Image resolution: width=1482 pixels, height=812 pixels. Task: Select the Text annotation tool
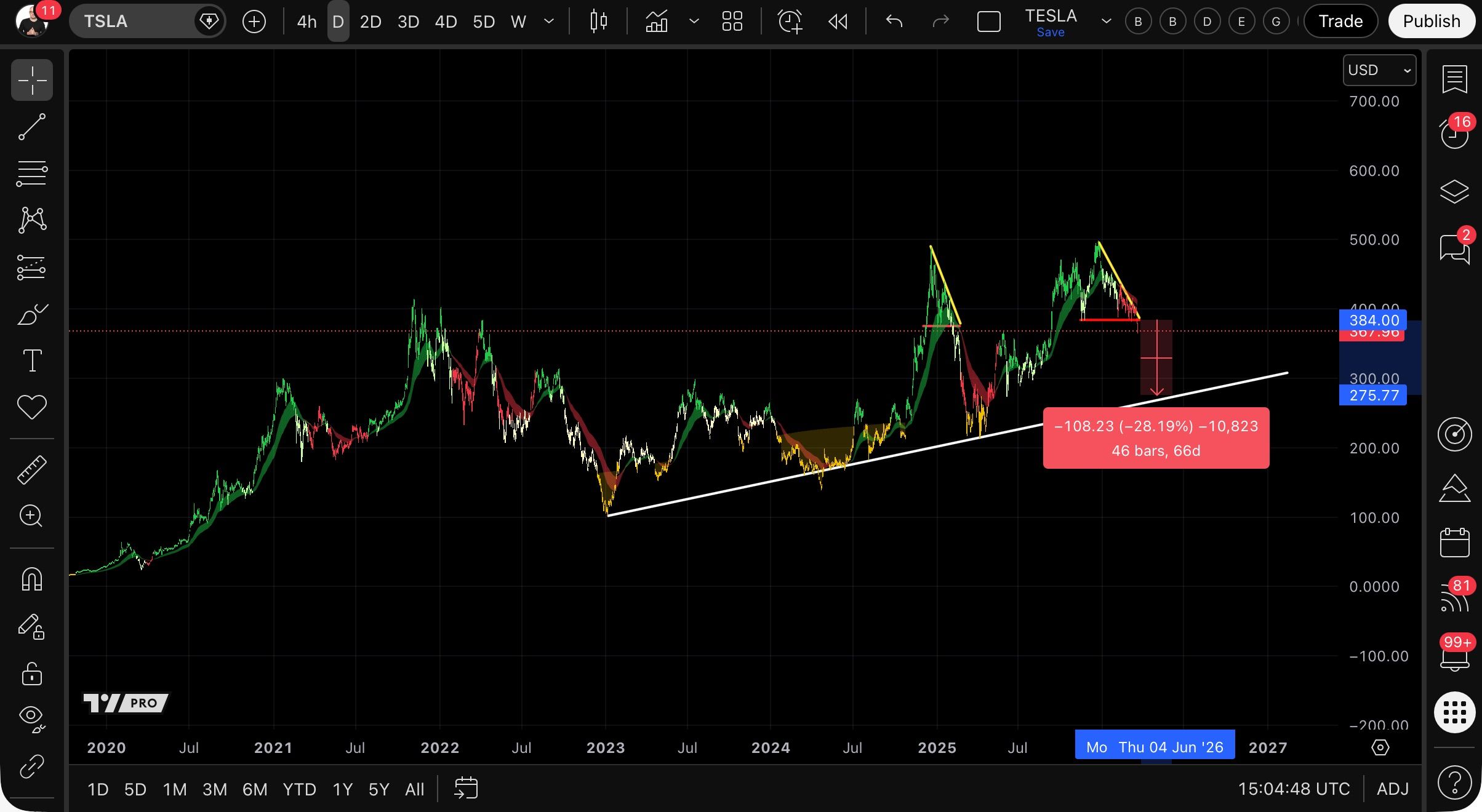tap(31, 360)
